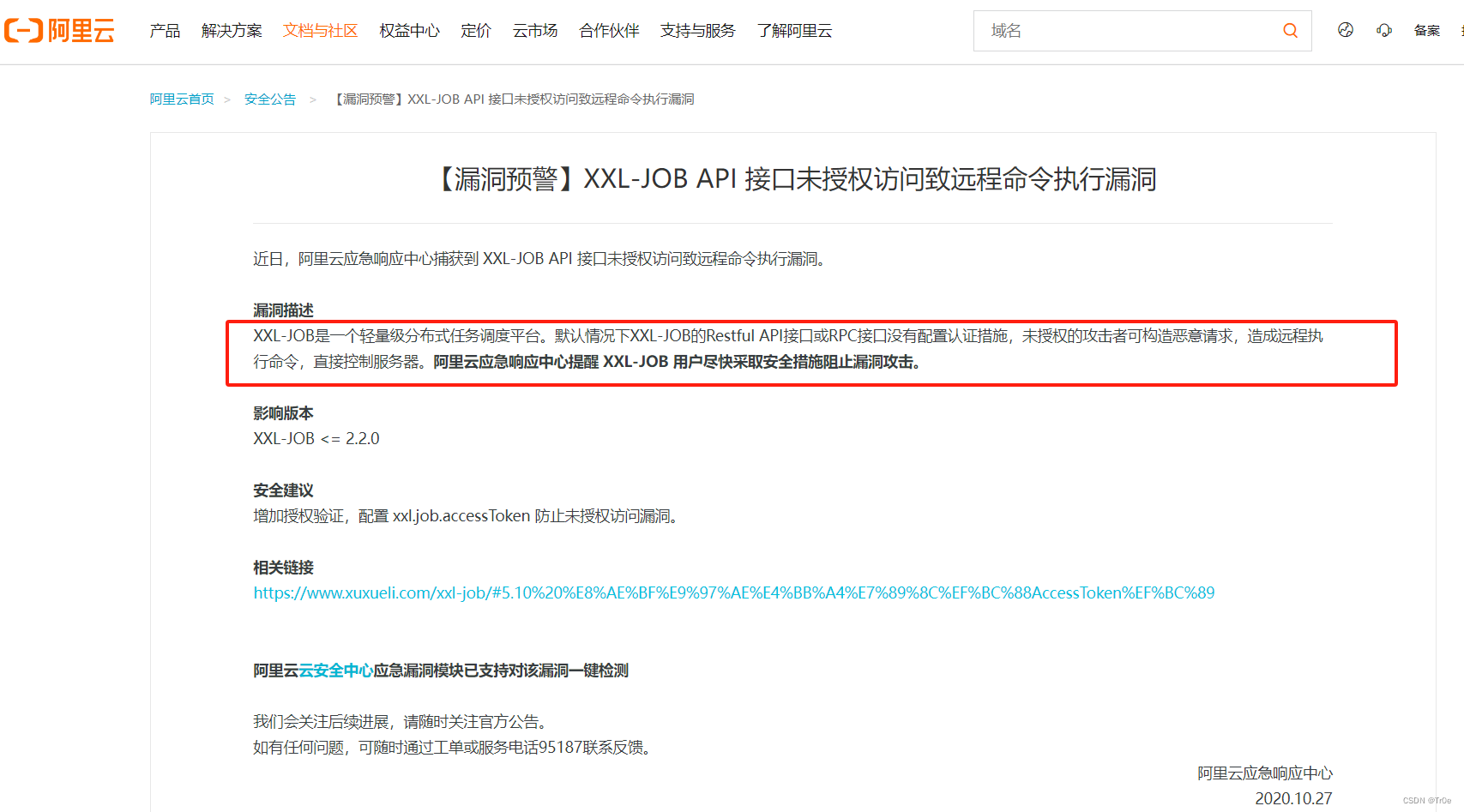
Task: Click the orange search magnifier icon
Action: point(1290,31)
